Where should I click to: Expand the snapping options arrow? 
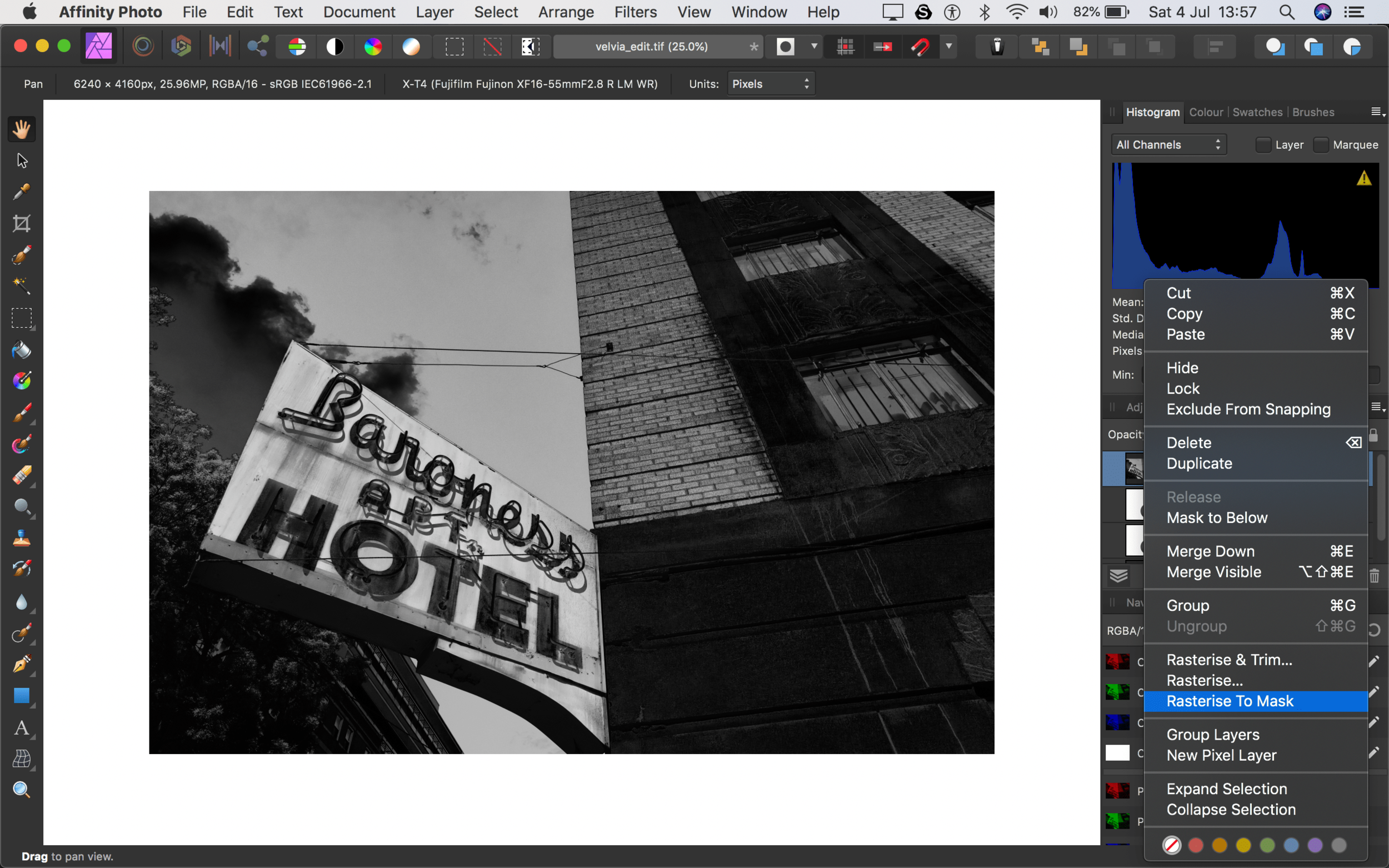[x=948, y=47]
